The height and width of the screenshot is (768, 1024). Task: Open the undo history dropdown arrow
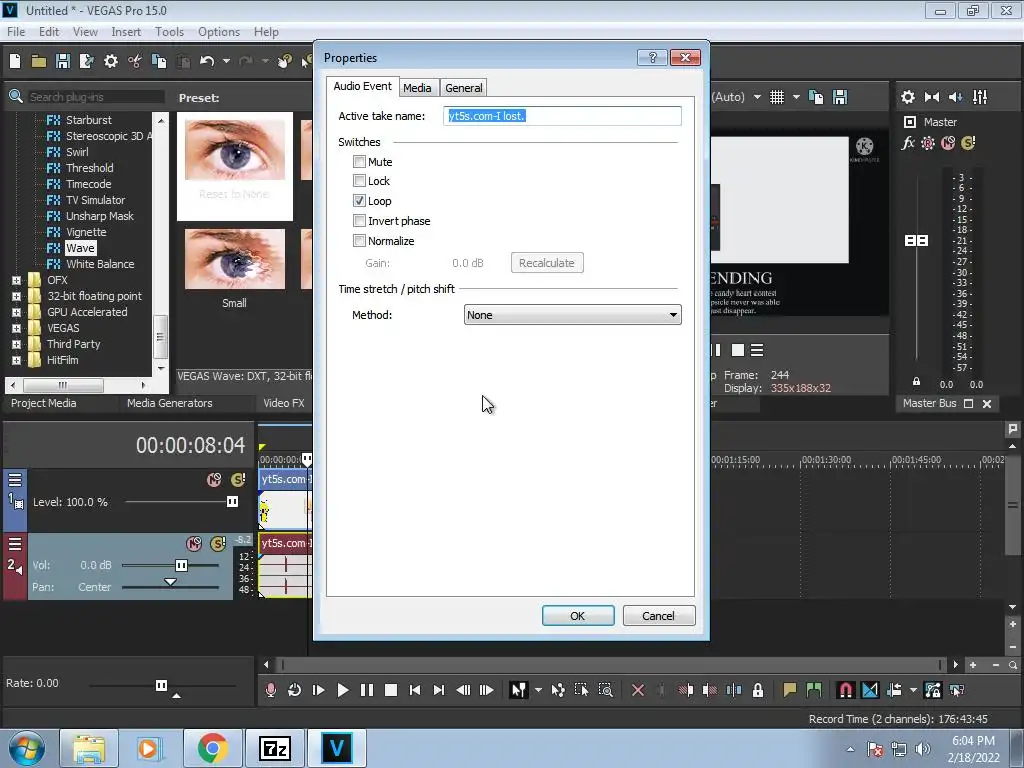[226, 61]
